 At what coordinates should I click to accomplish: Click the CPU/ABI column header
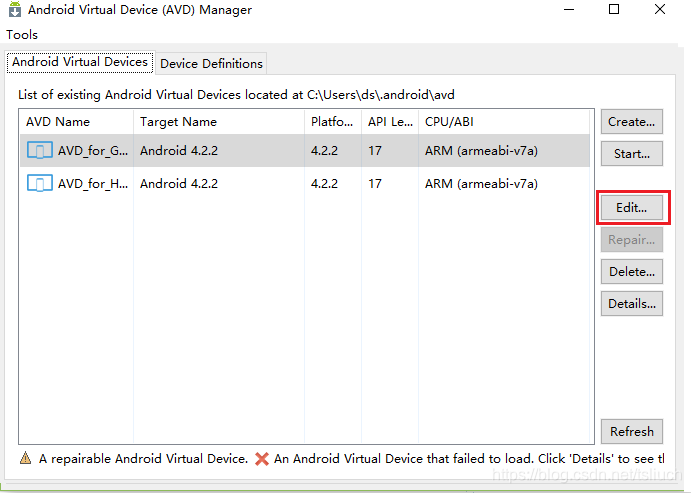tap(504, 122)
